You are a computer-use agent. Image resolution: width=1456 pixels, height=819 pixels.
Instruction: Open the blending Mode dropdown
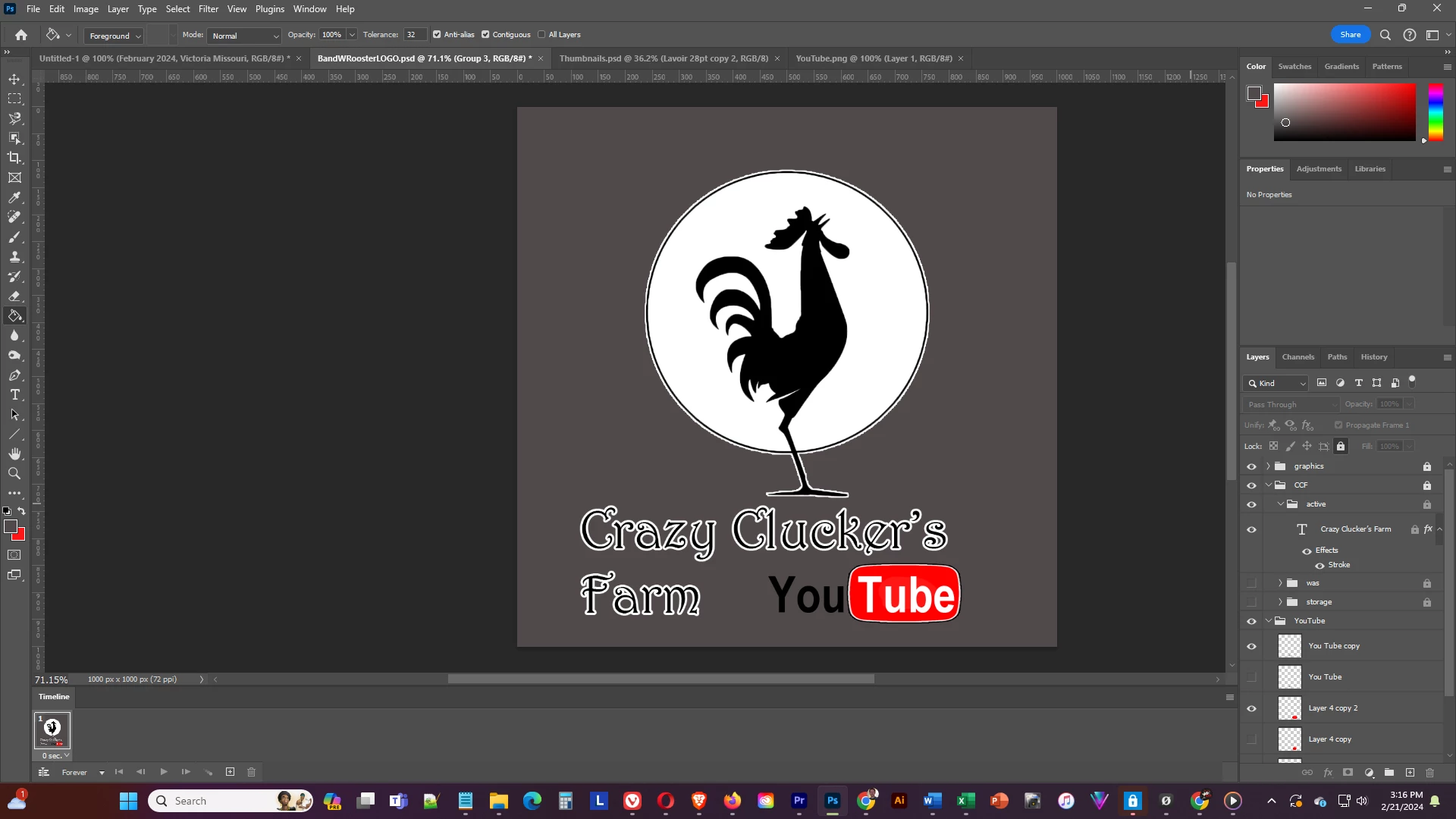[x=244, y=36]
